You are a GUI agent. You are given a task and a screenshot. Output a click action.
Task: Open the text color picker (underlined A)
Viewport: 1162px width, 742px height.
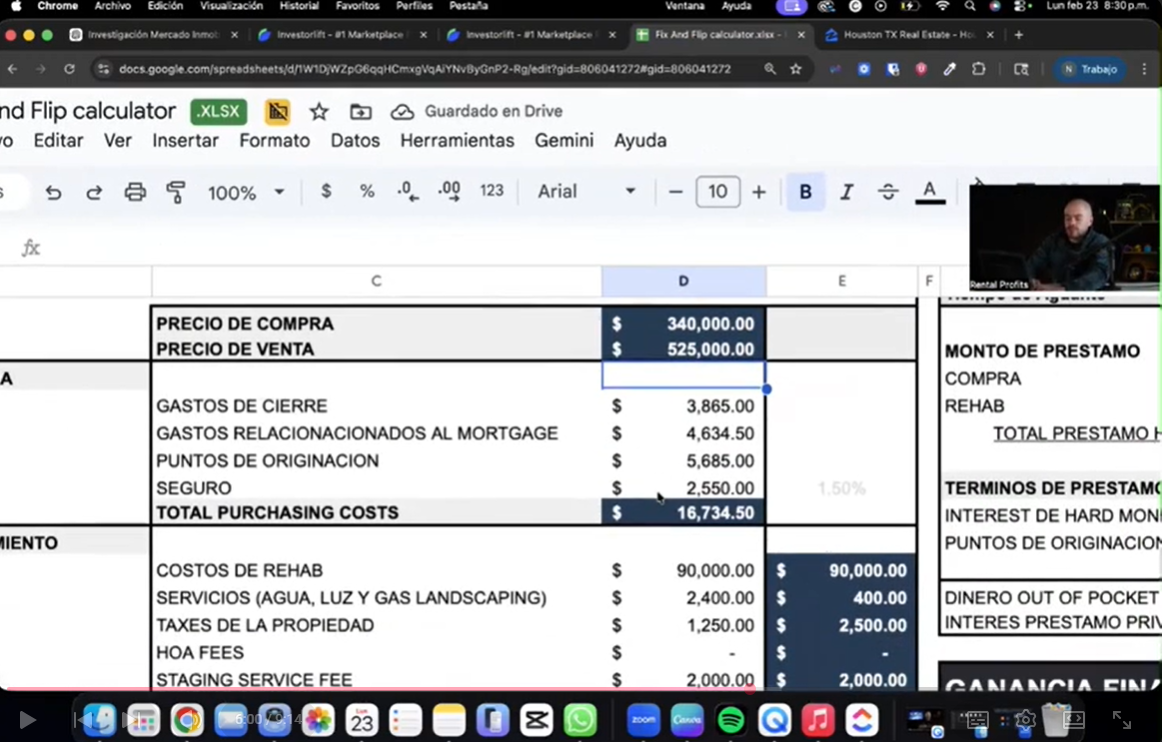coord(929,192)
